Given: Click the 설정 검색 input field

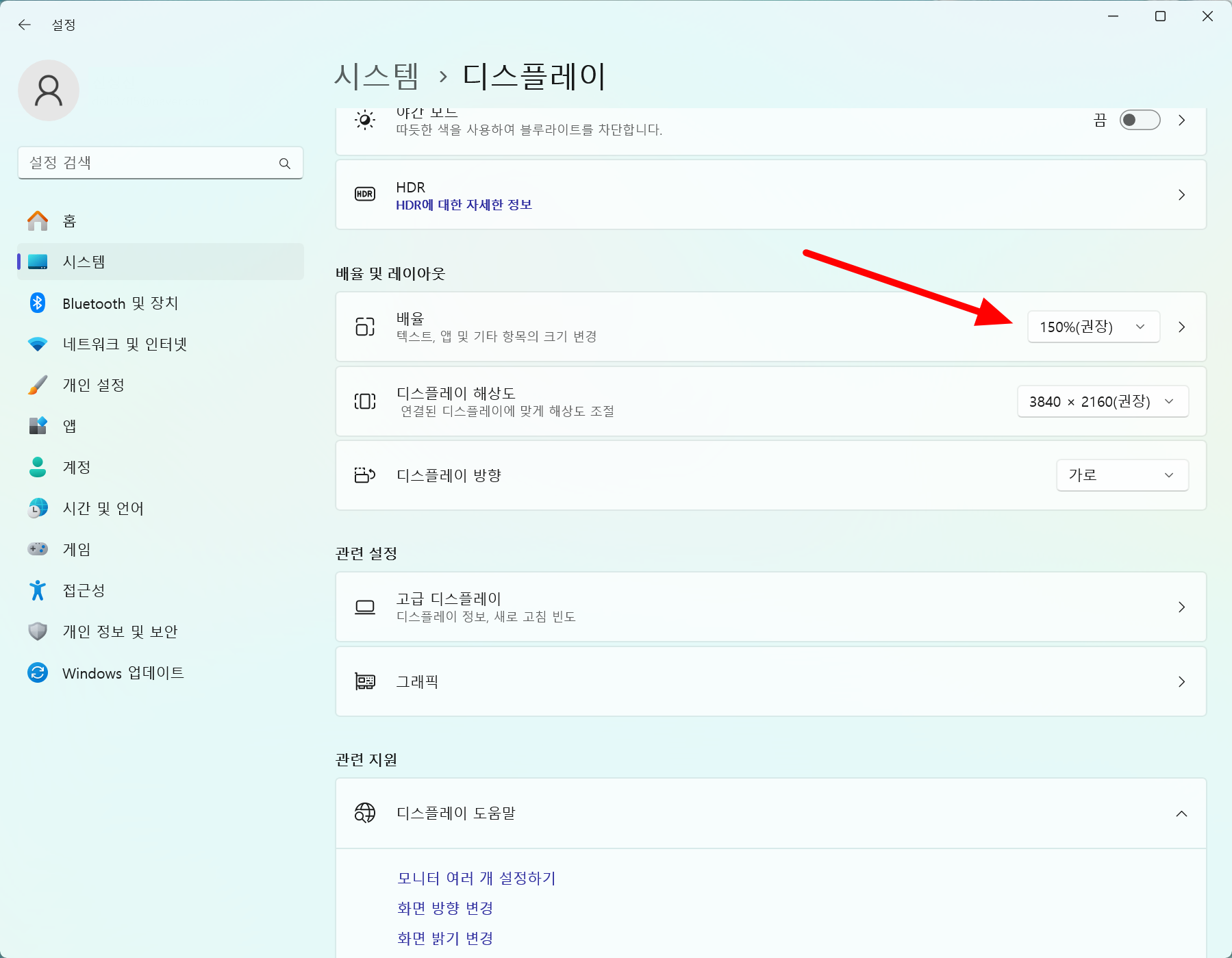Looking at the screenshot, I should tap(160, 163).
